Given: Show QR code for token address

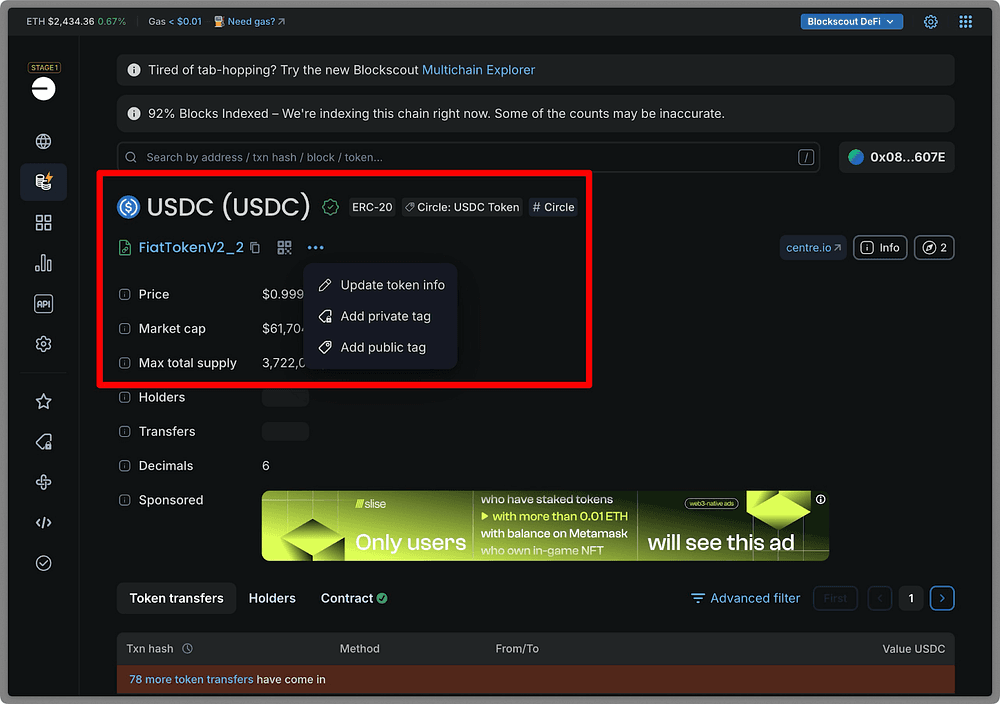Looking at the screenshot, I should coord(284,247).
